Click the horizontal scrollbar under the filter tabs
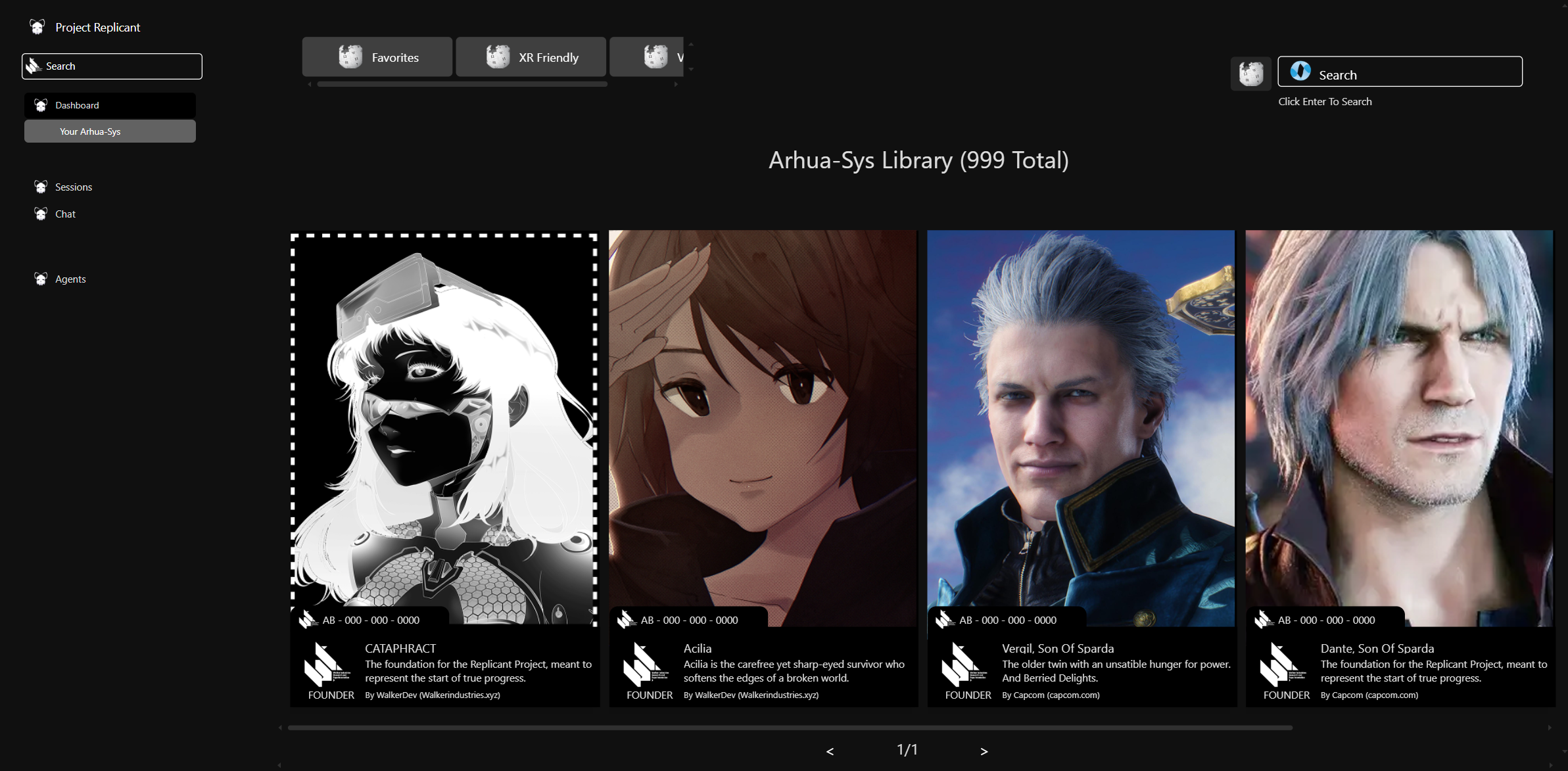 462,84
